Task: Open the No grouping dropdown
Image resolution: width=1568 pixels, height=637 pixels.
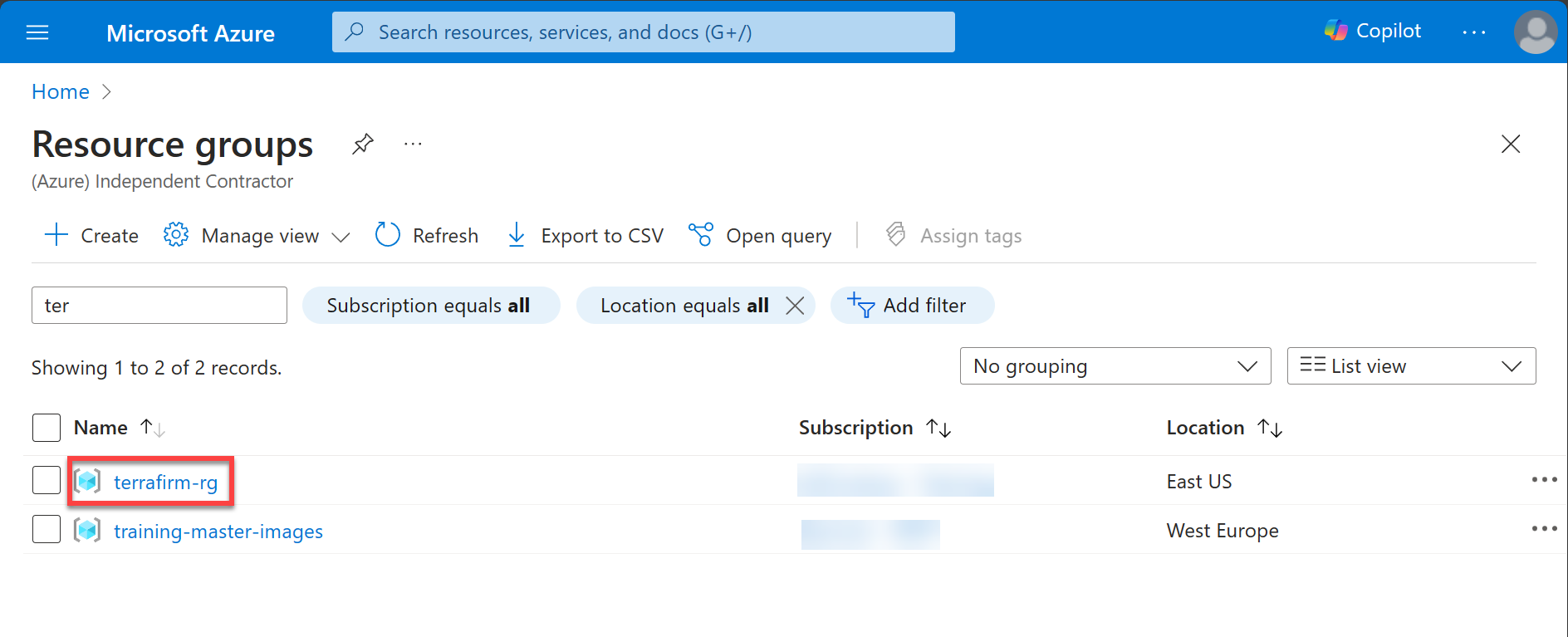Action: pos(1115,366)
